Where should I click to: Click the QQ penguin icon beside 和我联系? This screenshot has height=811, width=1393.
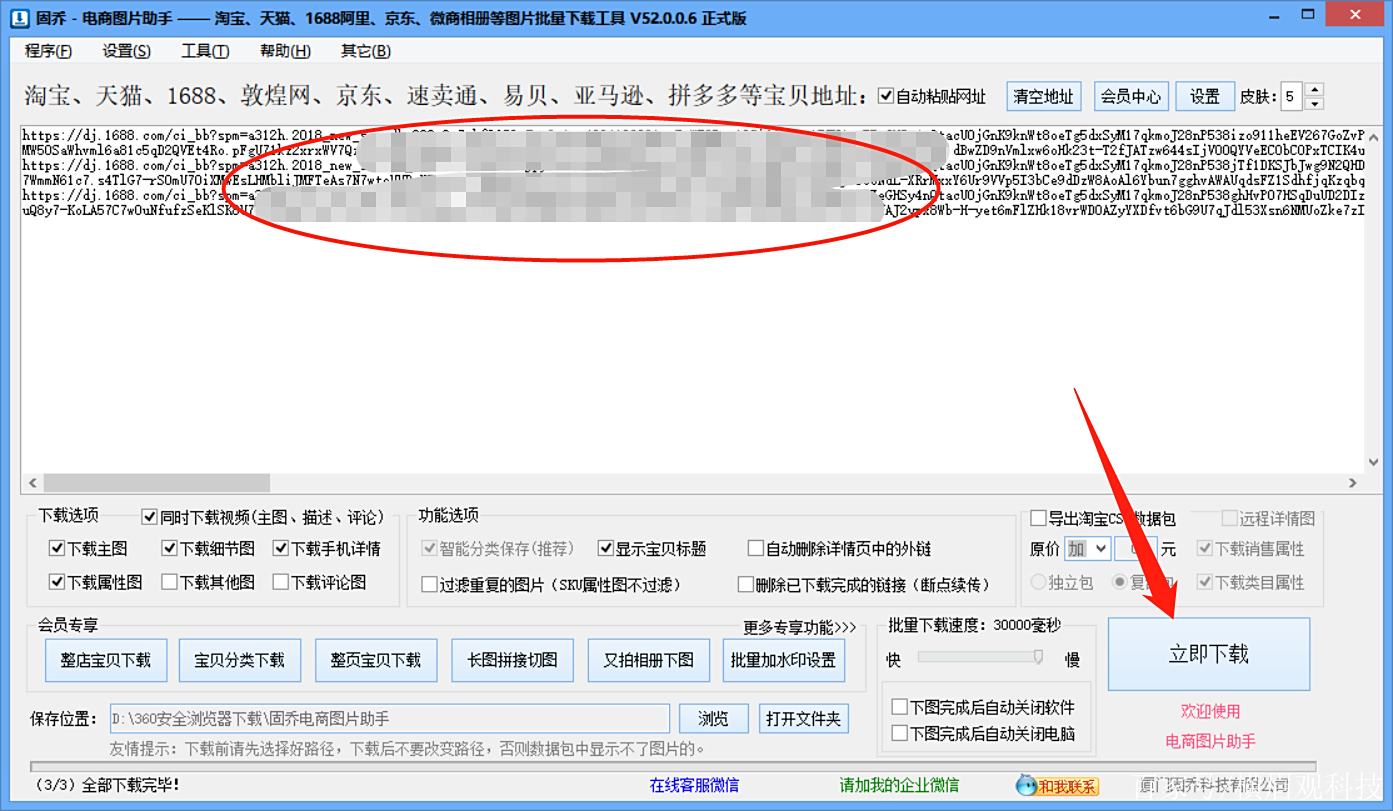1026,785
